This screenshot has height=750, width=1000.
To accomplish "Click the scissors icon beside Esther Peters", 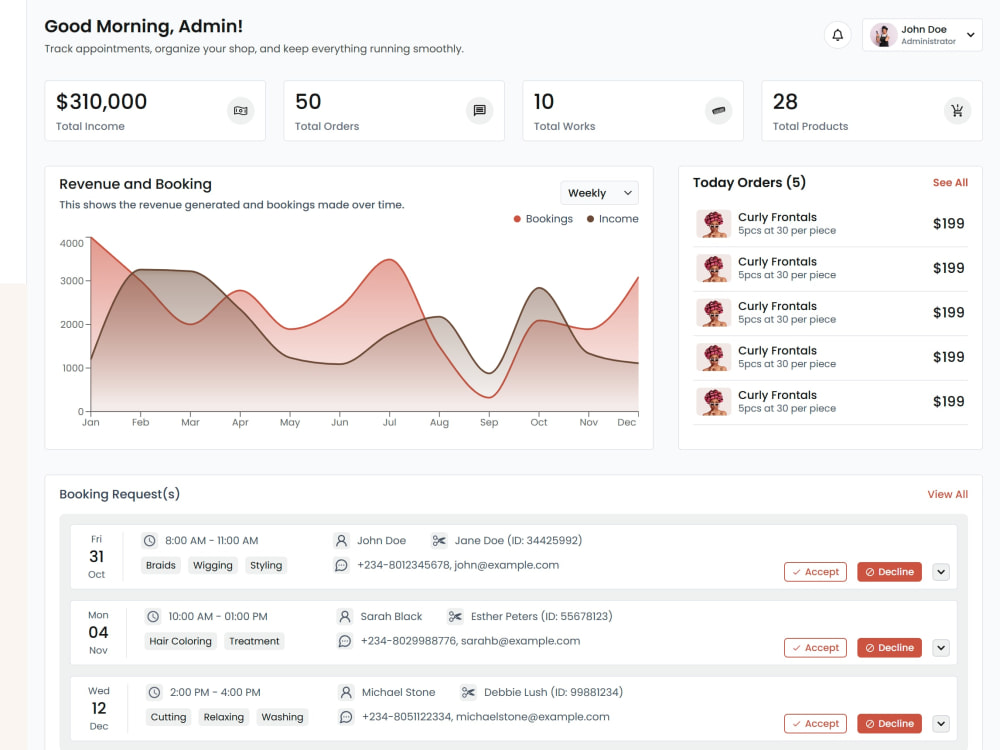I will (455, 617).
